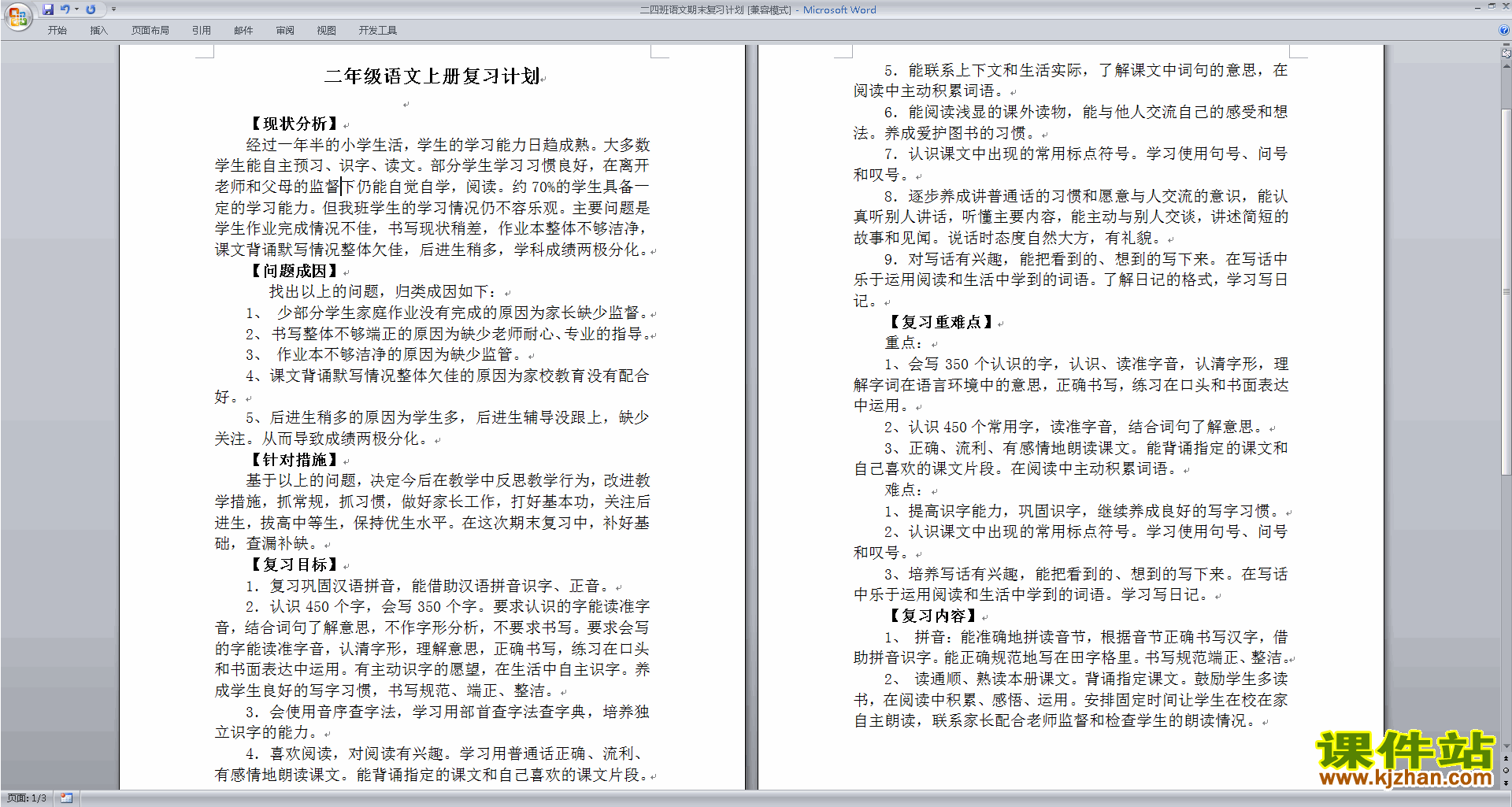Image resolution: width=1512 pixels, height=807 pixels.
Task: Click the Previous Page double-arrow button
Action: tap(1506, 759)
